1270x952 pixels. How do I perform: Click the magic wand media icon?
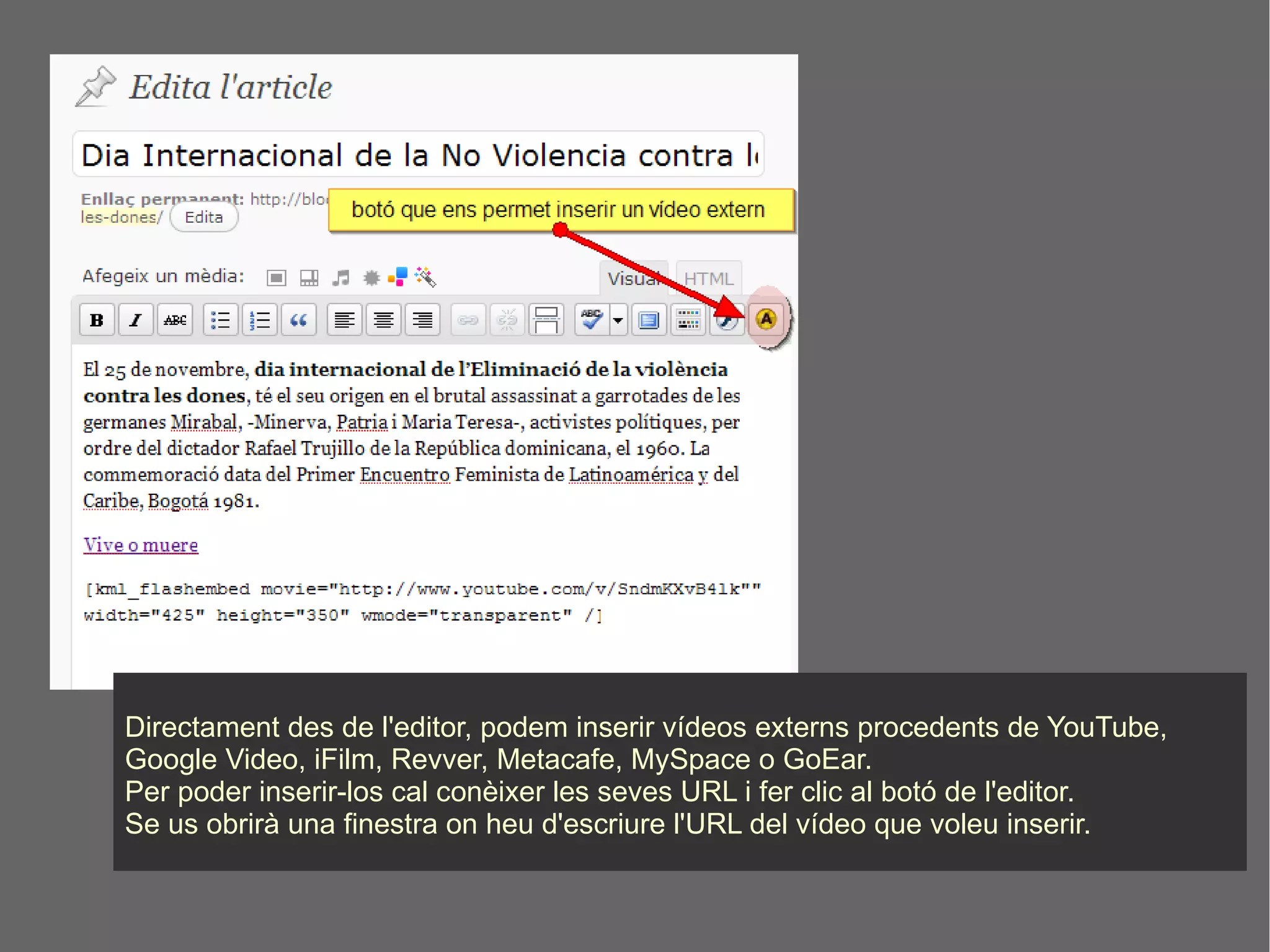point(426,277)
